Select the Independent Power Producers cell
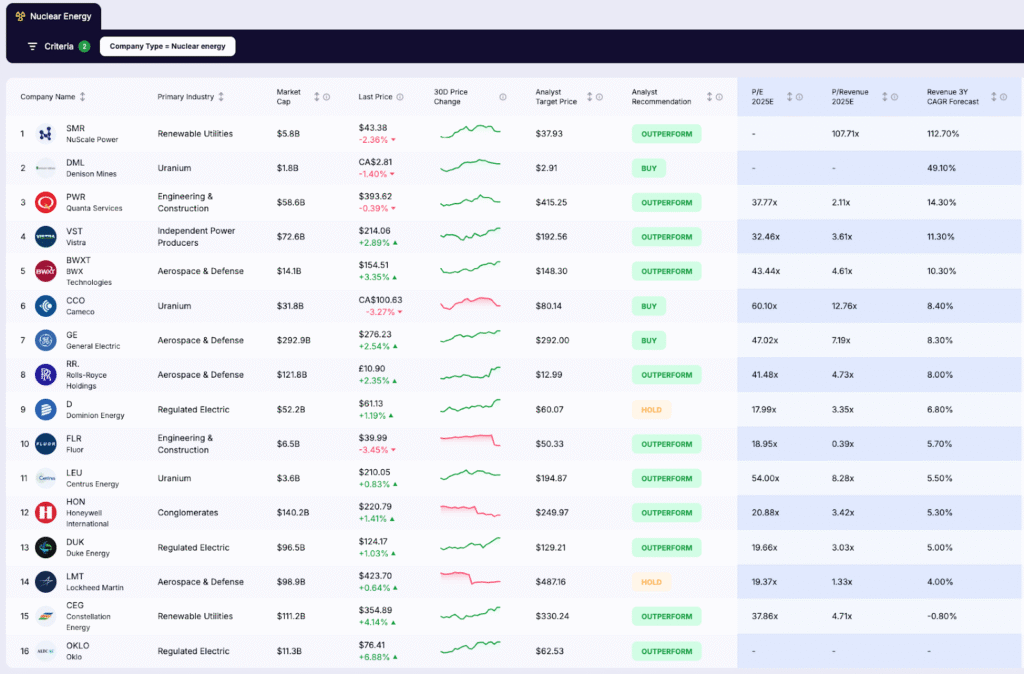 (196, 236)
